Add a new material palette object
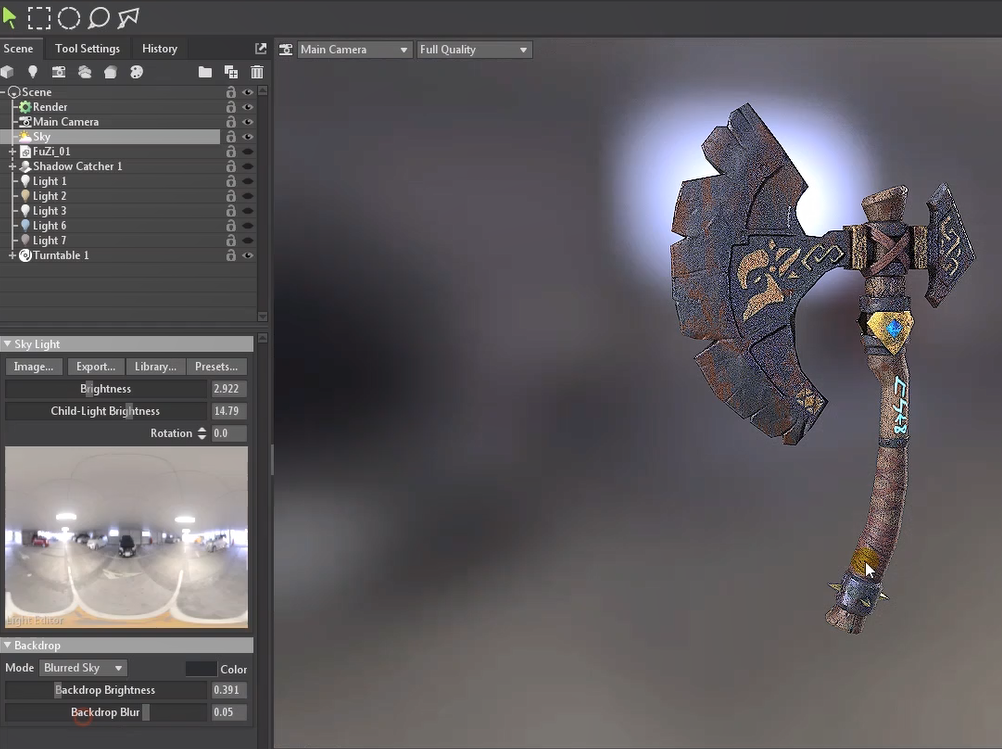The width and height of the screenshot is (1002, 749). pos(137,72)
